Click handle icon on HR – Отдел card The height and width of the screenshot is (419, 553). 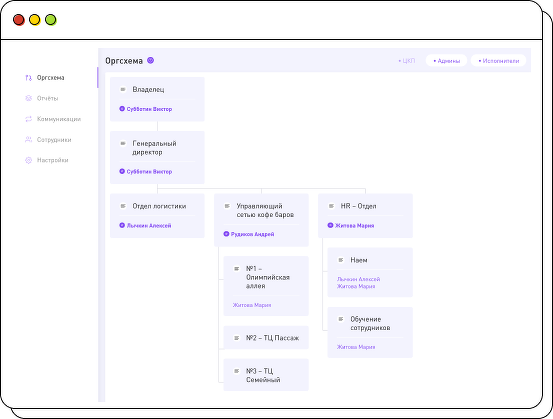[331, 206]
